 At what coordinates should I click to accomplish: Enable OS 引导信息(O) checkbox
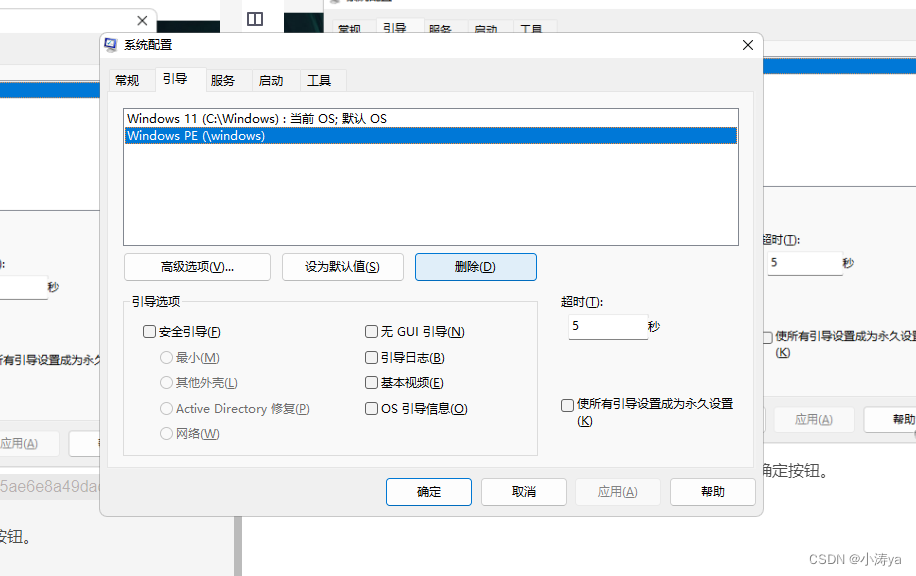pos(372,408)
